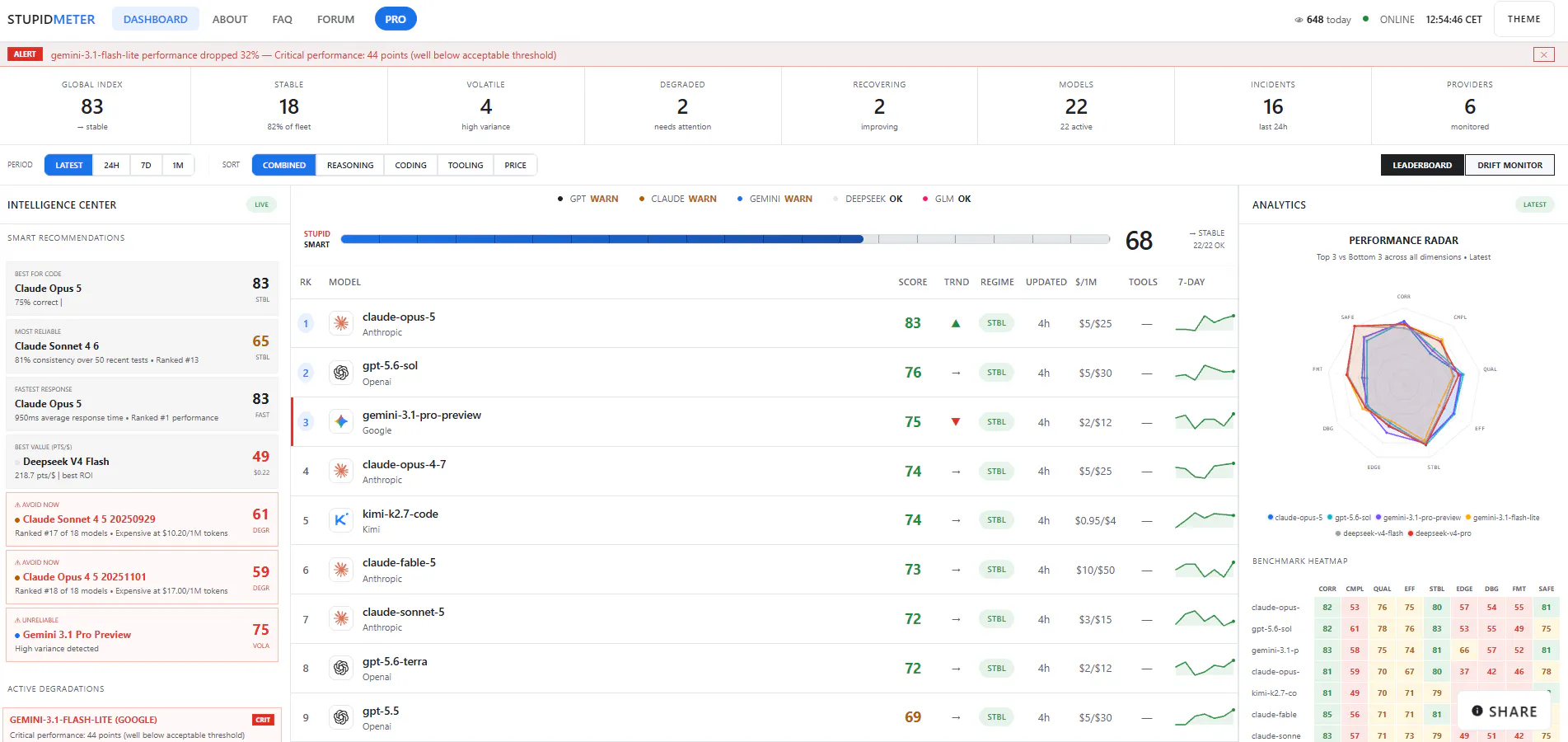Click the DEEPSEEK OK provider status
Screen dimensions: 1568x742
pyautogui.click(x=868, y=199)
